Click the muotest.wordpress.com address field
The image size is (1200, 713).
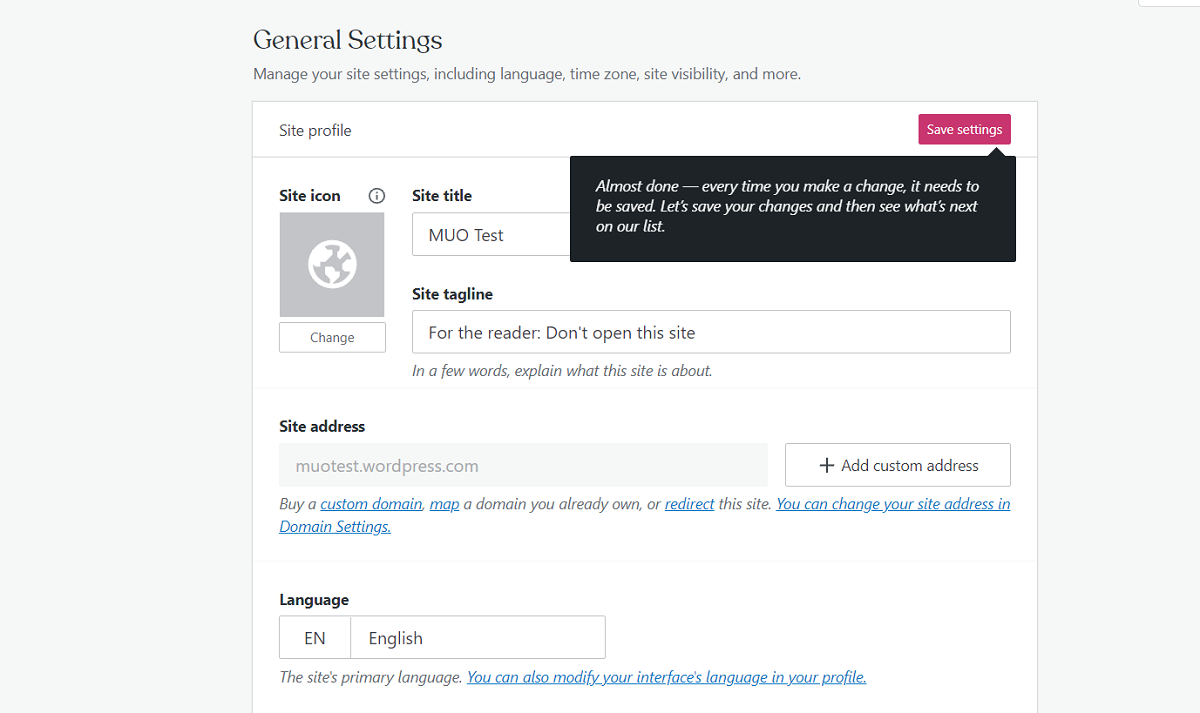click(x=523, y=465)
